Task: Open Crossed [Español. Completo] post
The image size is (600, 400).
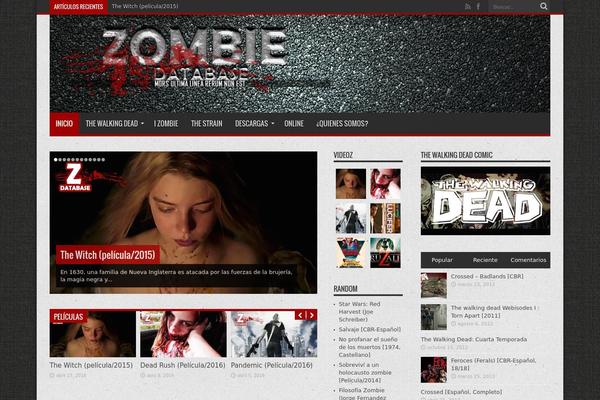Action: click(x=461, y=392)
